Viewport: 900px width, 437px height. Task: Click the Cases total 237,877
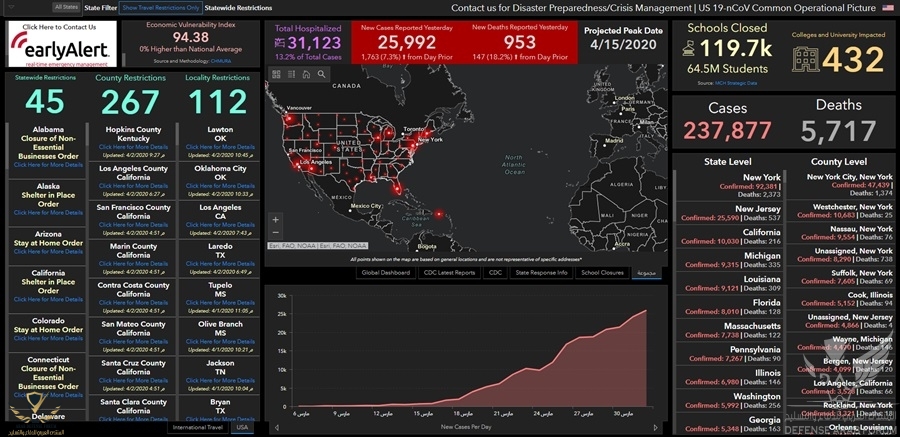tap(727, 131)
